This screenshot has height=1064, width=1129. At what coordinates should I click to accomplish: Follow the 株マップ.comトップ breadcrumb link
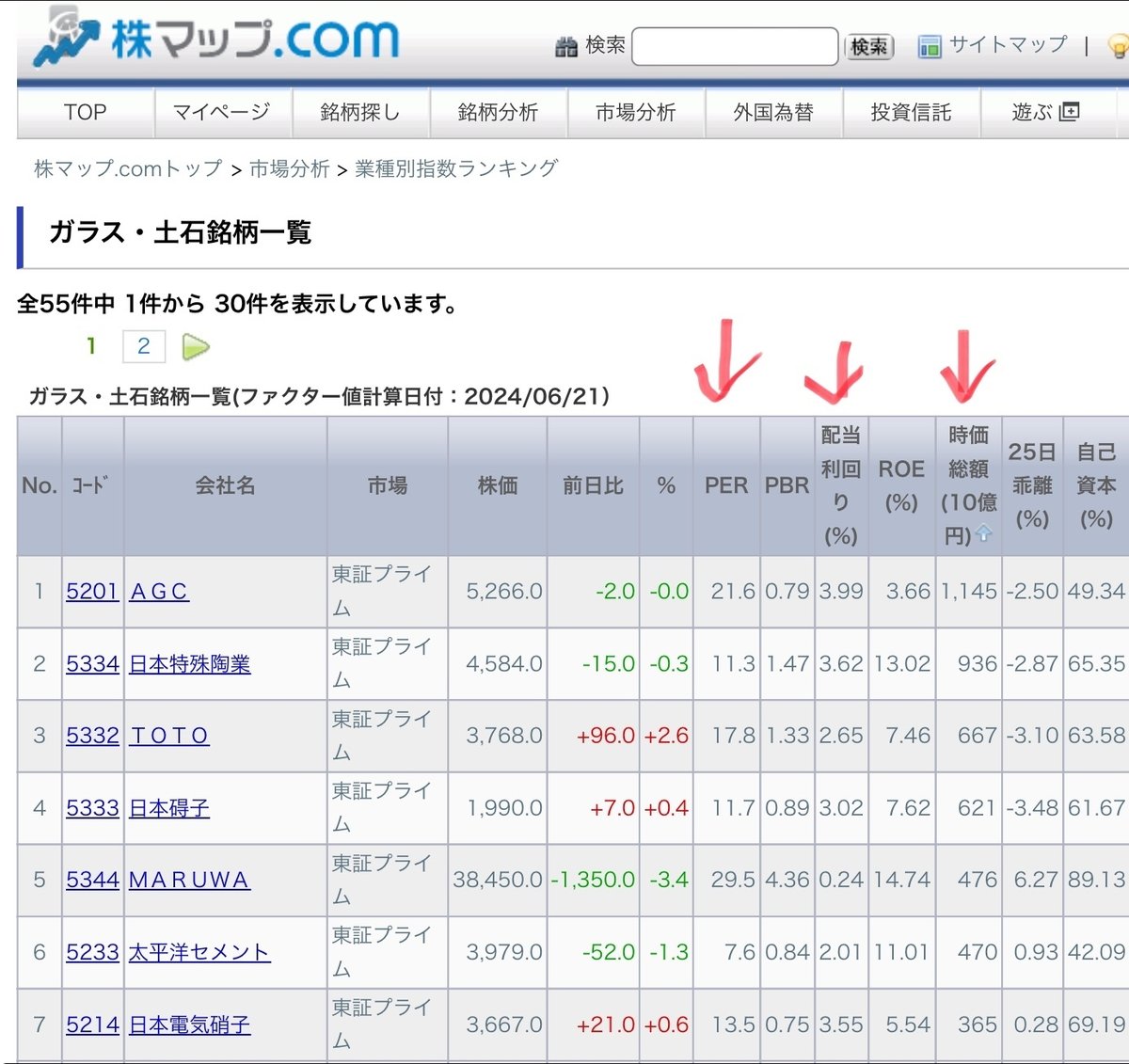tap(128, 168)
